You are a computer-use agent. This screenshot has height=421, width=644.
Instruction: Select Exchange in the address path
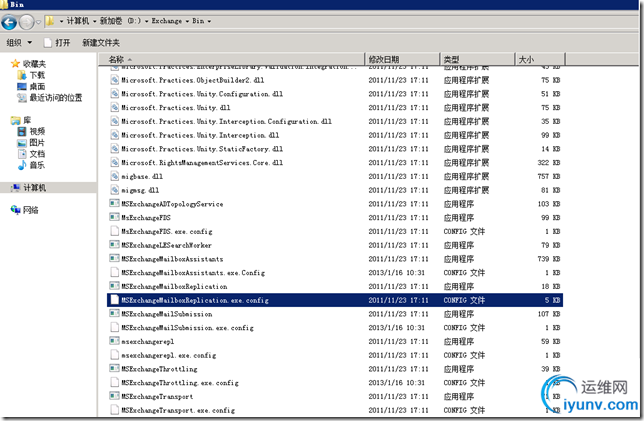coord(166,21)
